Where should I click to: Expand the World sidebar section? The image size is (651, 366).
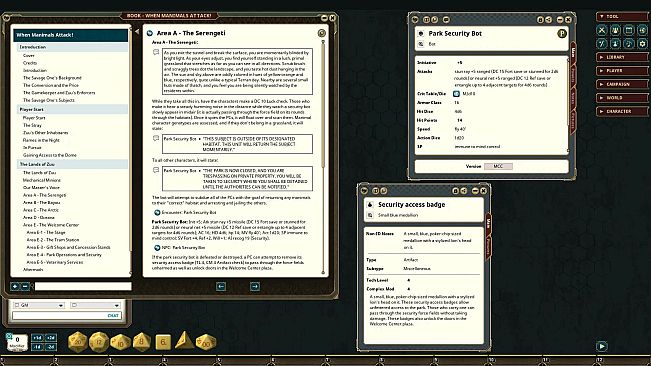click(622, 98)
